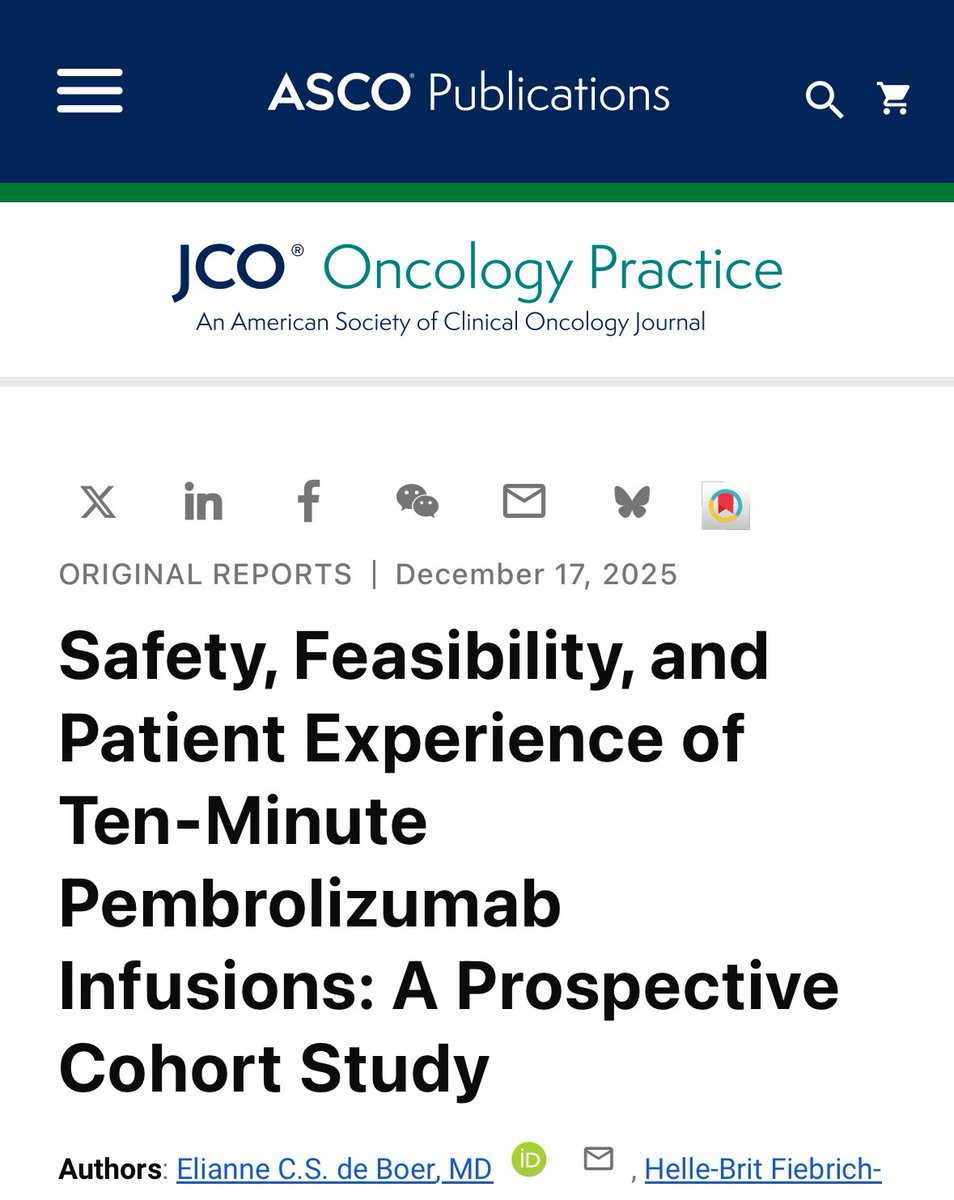This screenshot has height=1200, width=954.
Task: Open the green ORCID iD icon
Action: [x=529, y=1159]
